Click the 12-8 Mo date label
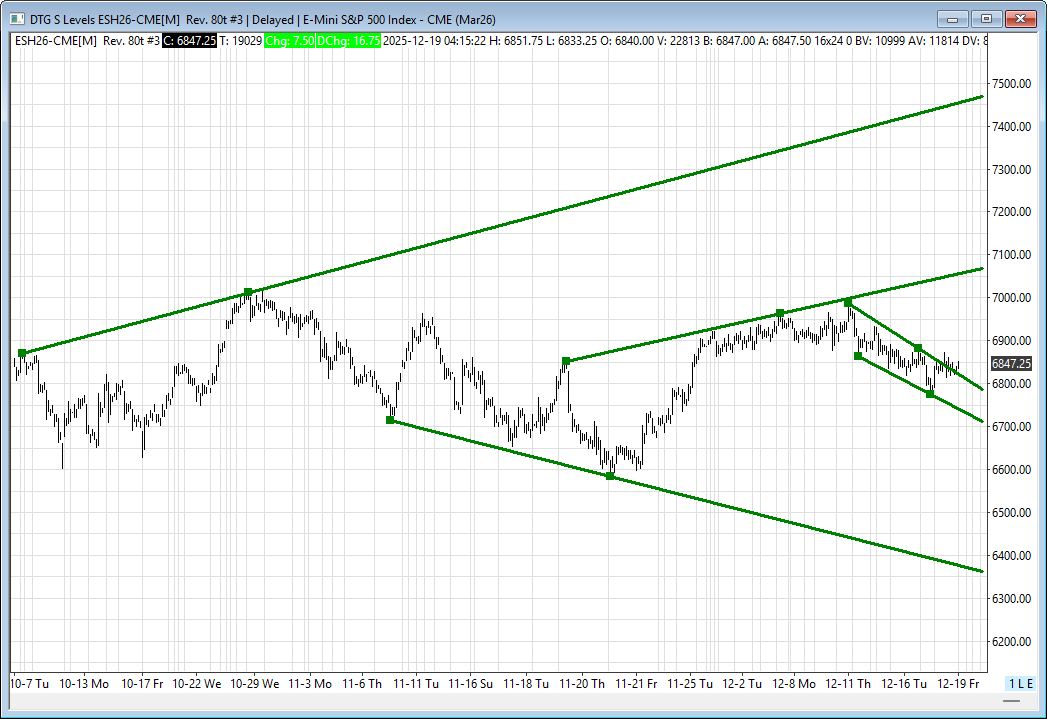 point(794,684)
